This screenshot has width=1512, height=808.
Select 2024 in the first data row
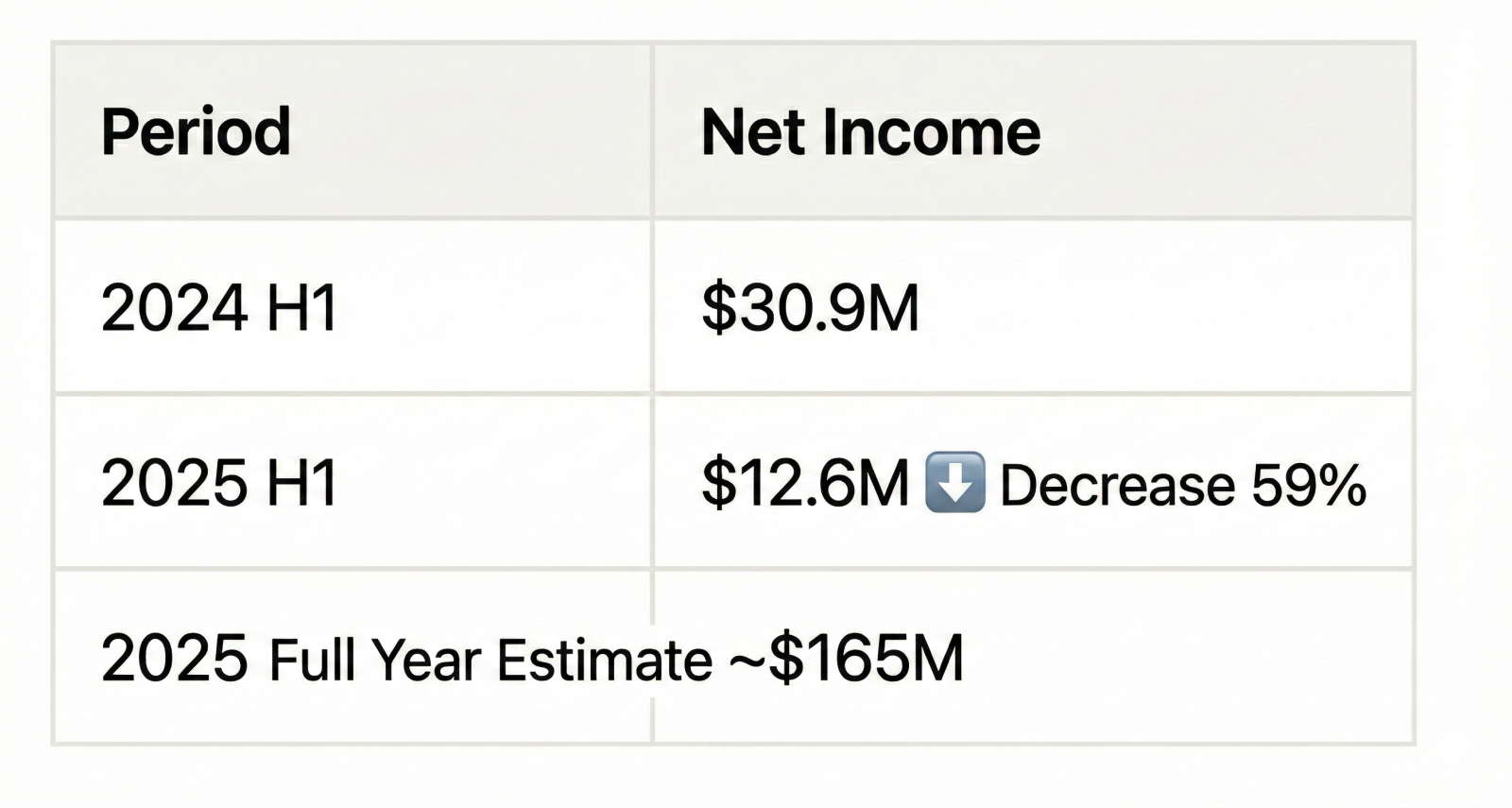[x=175, y=308]
